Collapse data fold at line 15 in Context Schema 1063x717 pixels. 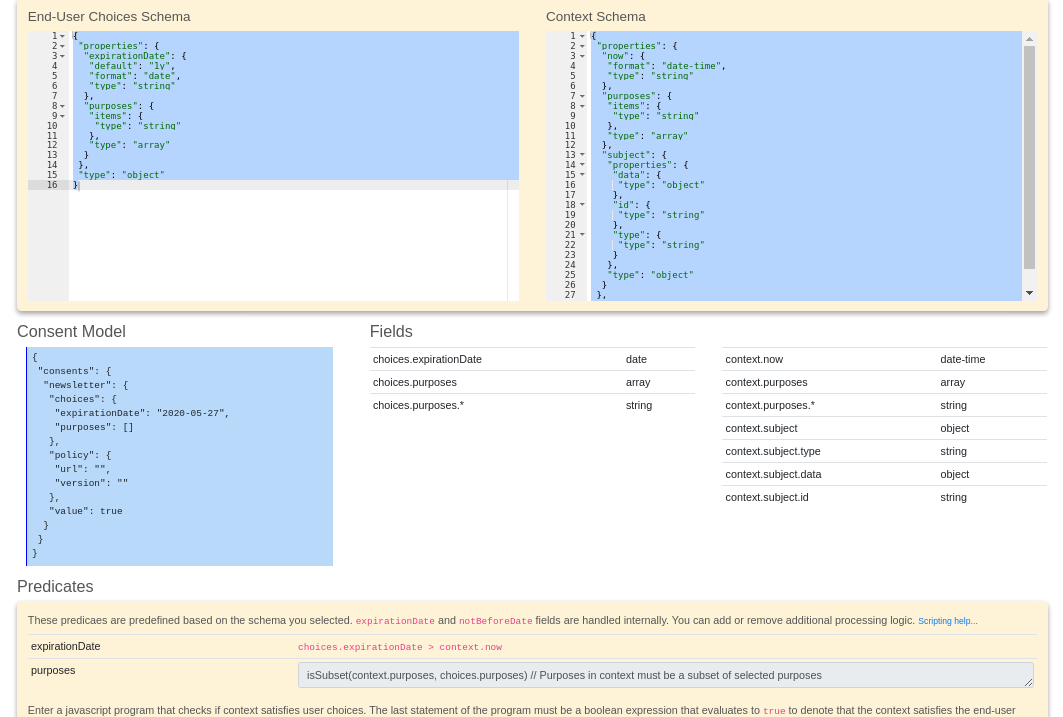click(582, 175)
